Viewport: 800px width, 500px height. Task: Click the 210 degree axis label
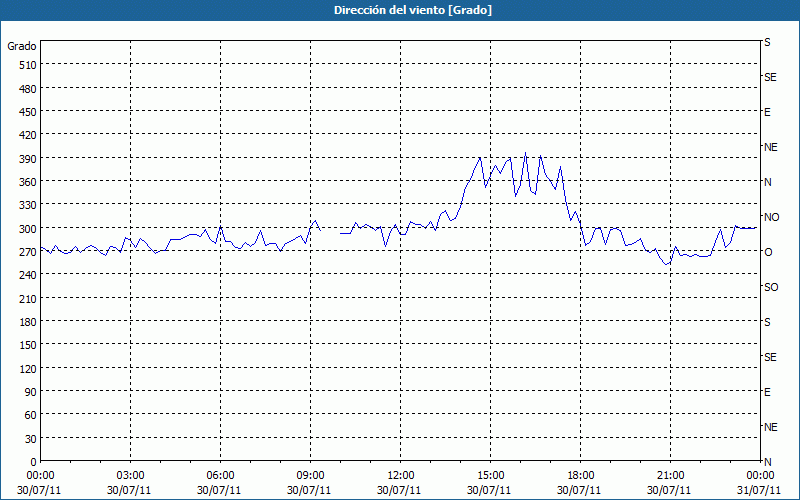point(28,298)
